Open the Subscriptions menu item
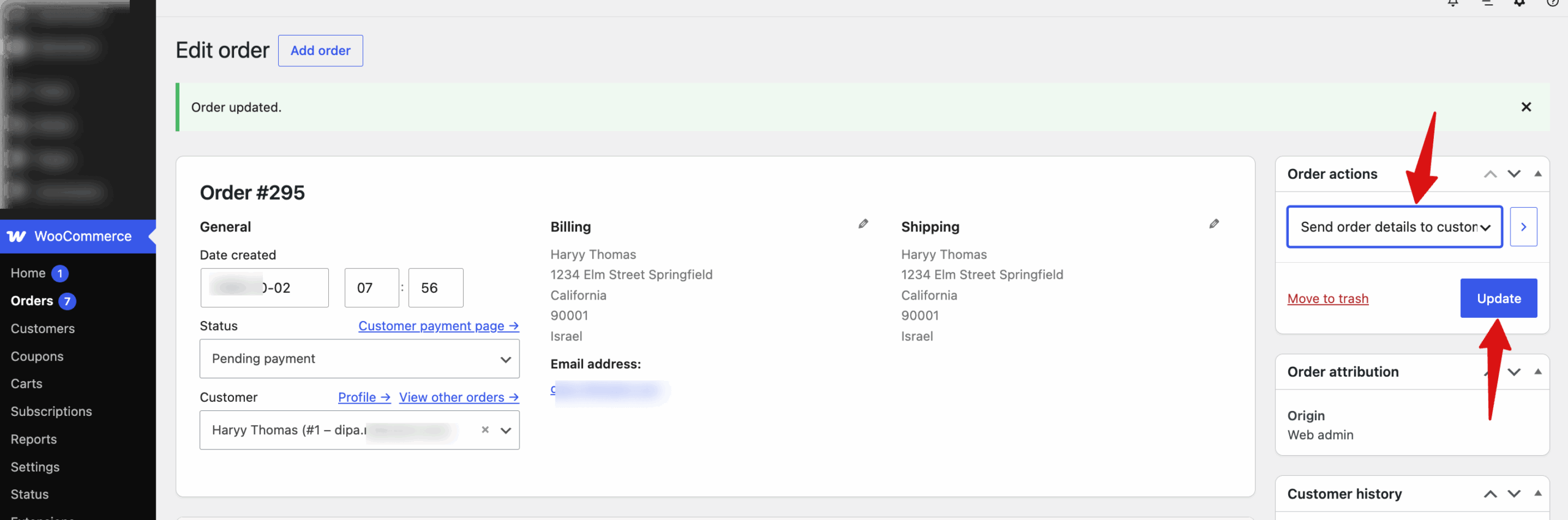1568x520 pixels. pos(51,412)
